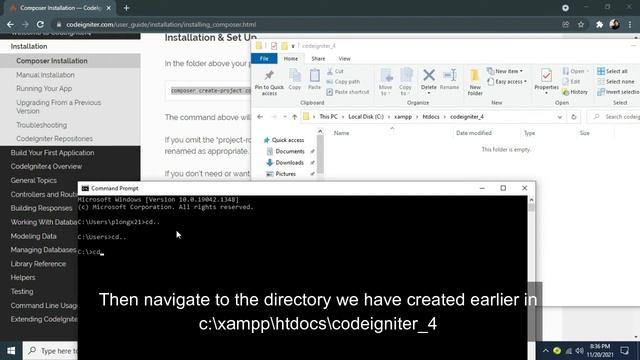The width and height of the screenshot is (640, 360).
Task: Reload the Chrome page
Action: point(40,24)
